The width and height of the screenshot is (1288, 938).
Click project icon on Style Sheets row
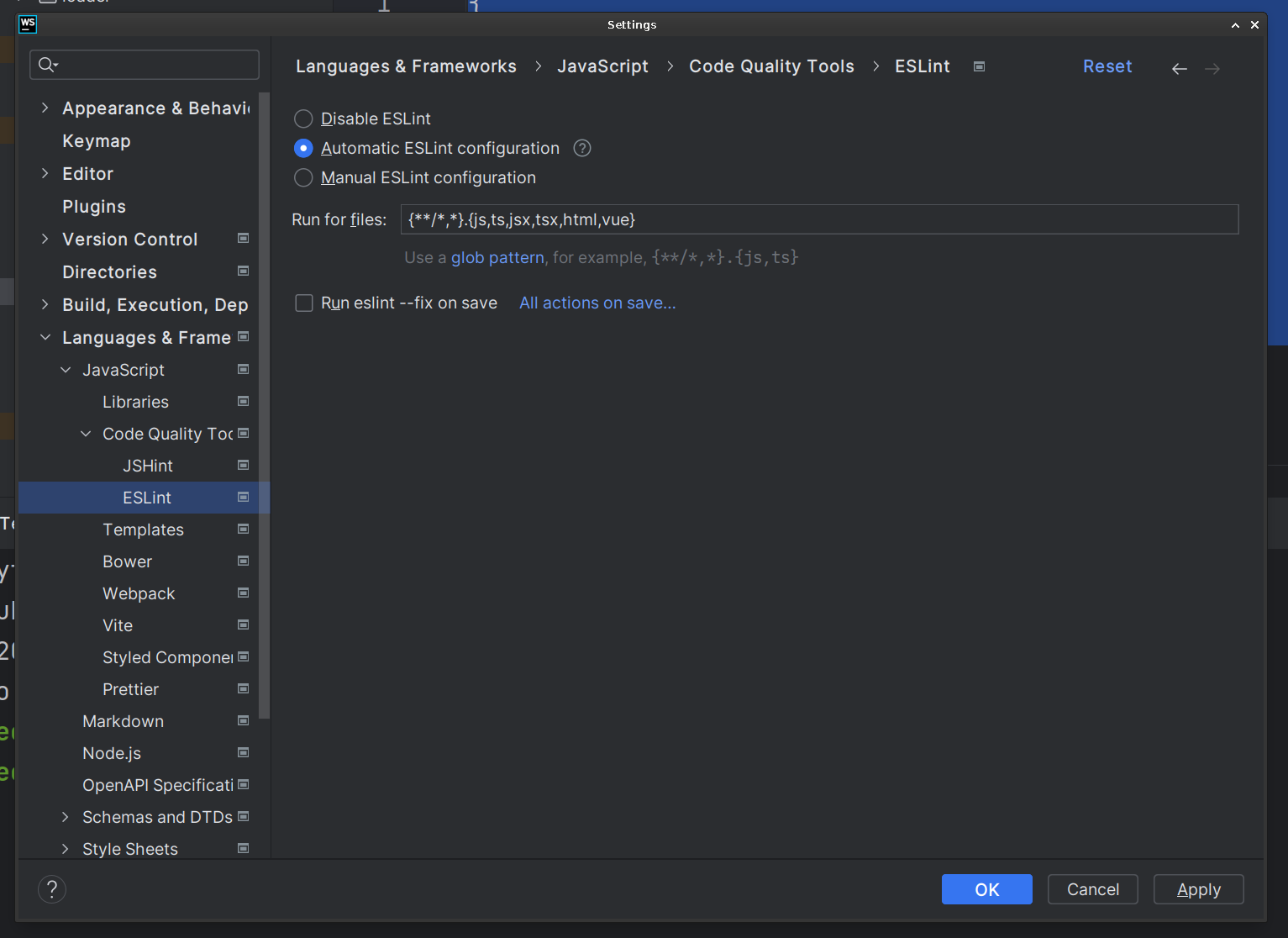[x=244, y=848]
